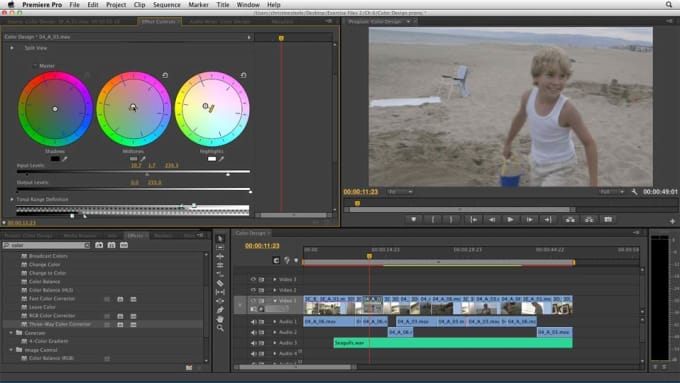This screenshot has height=383, width=680.
Task: Go to Out point
Action: (548, 220)
